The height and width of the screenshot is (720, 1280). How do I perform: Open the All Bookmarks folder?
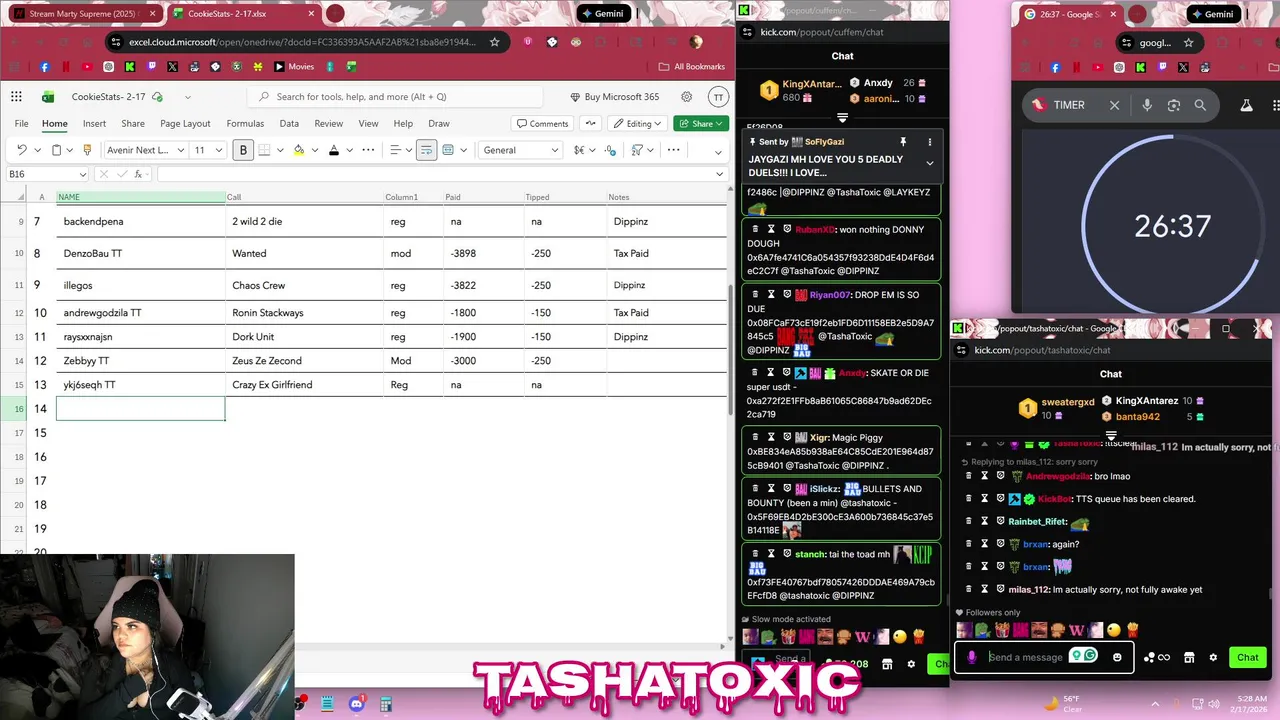[x=692, y=66]
